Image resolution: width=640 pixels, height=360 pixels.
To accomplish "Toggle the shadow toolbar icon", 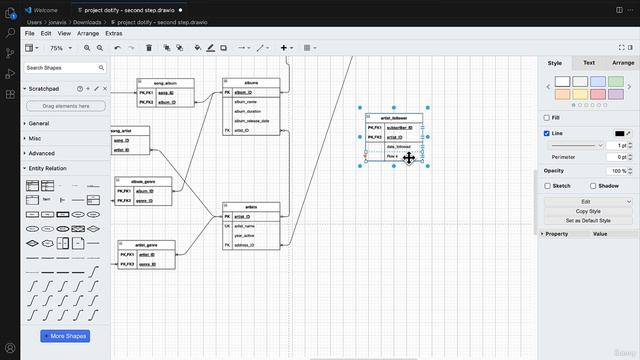I will click(x=223, y=48).
